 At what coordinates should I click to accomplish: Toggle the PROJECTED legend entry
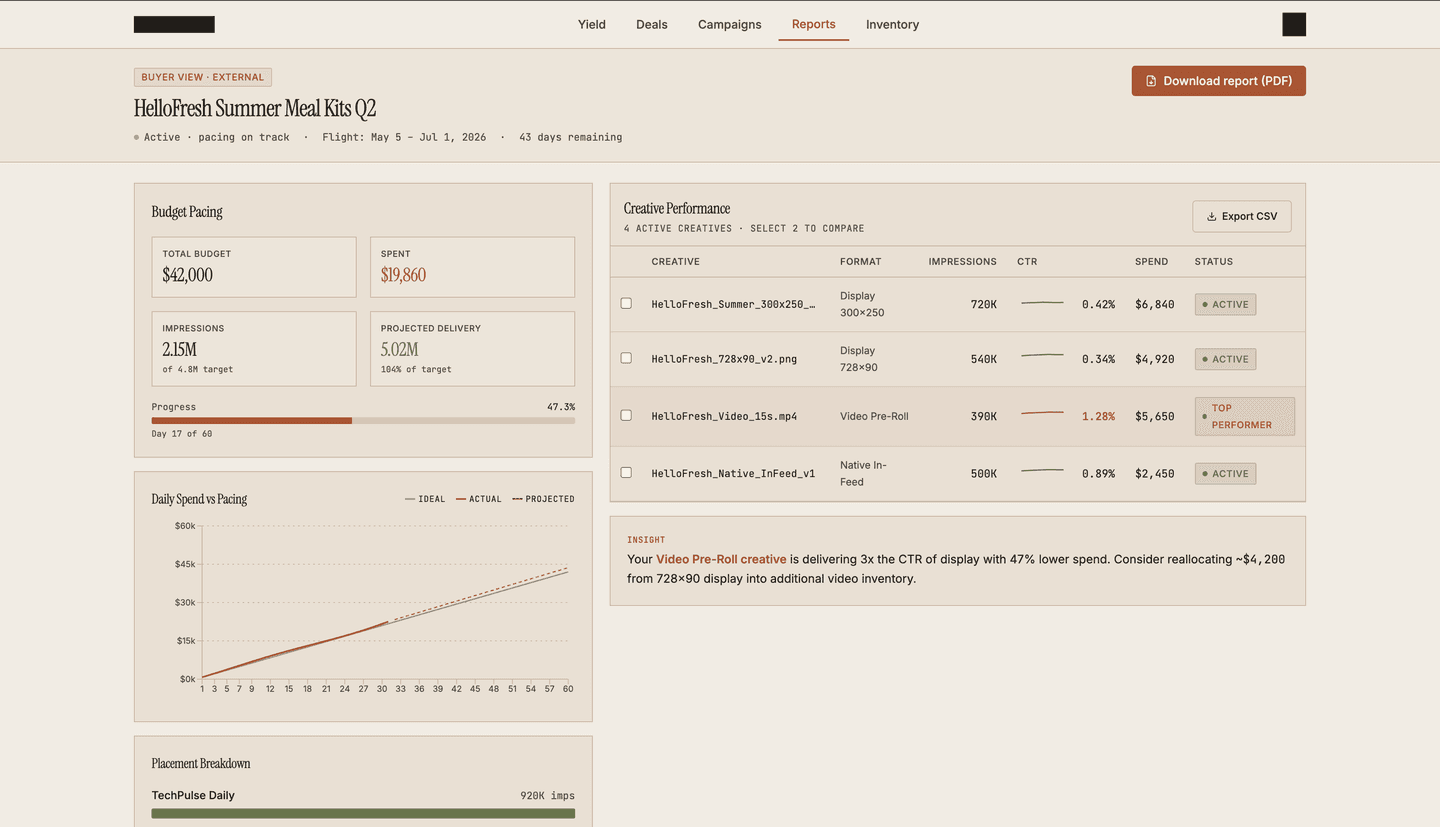pos(543,498)
